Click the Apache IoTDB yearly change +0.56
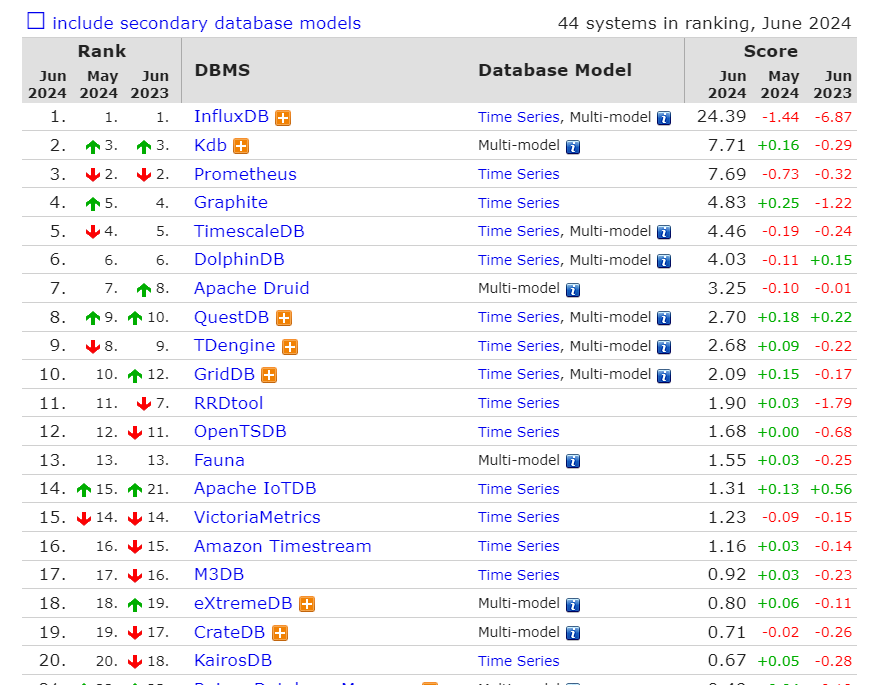877x685 pixels. point(831,489)
